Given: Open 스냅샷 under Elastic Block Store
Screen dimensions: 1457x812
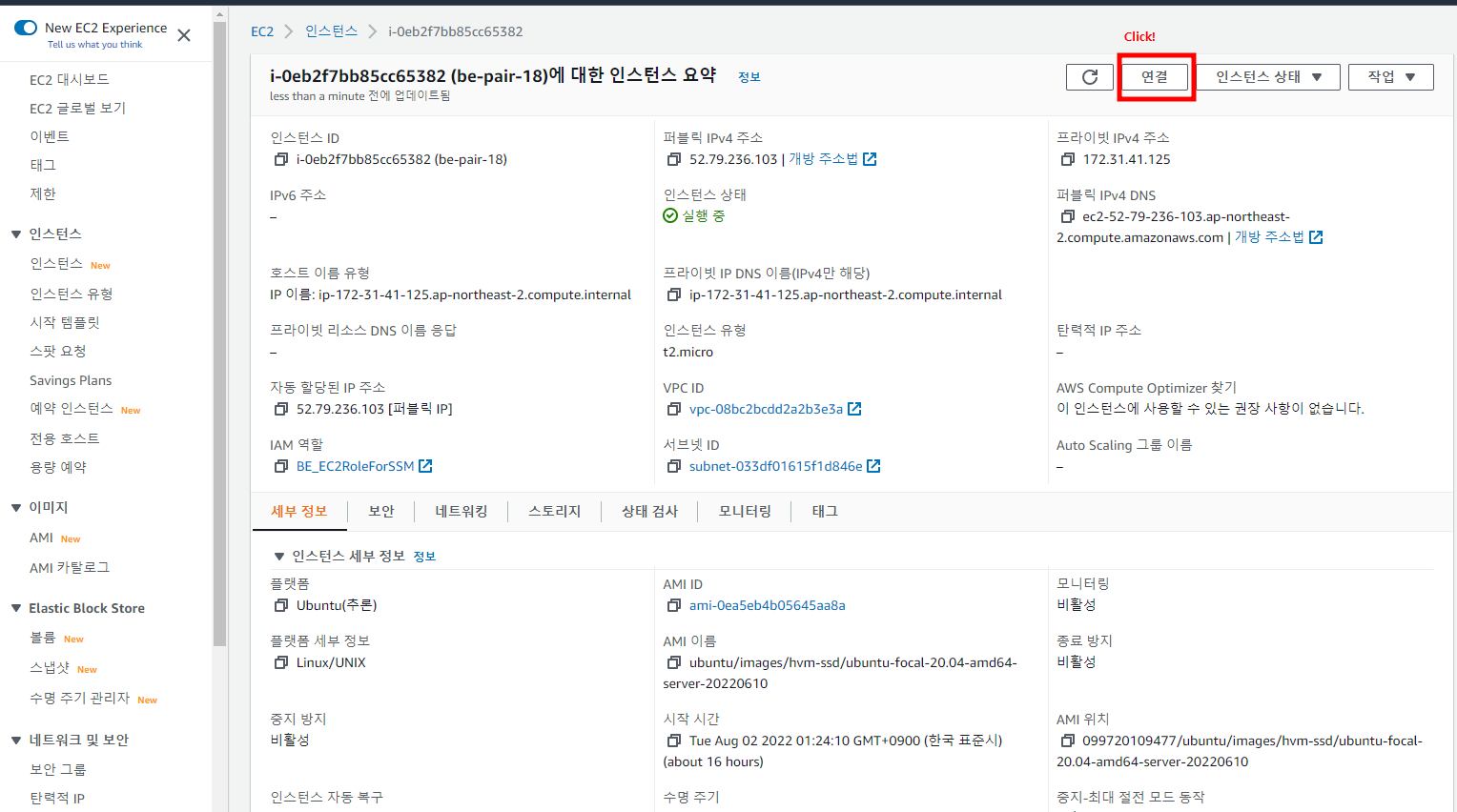Looking at the screenshot, I should pyautogui.click(x=50, y=668).
